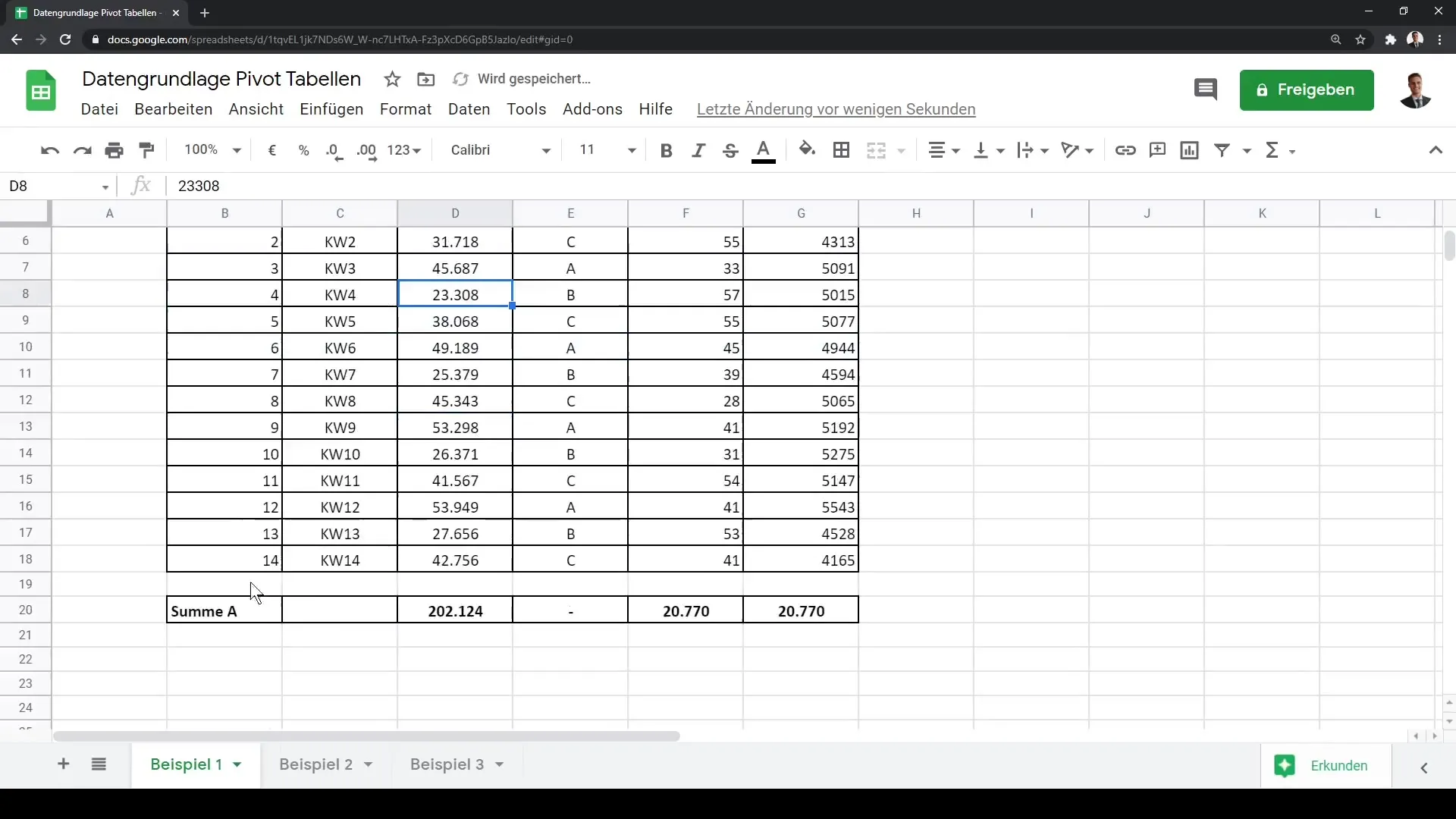Click the Italic formatting icon

[697, 149]
